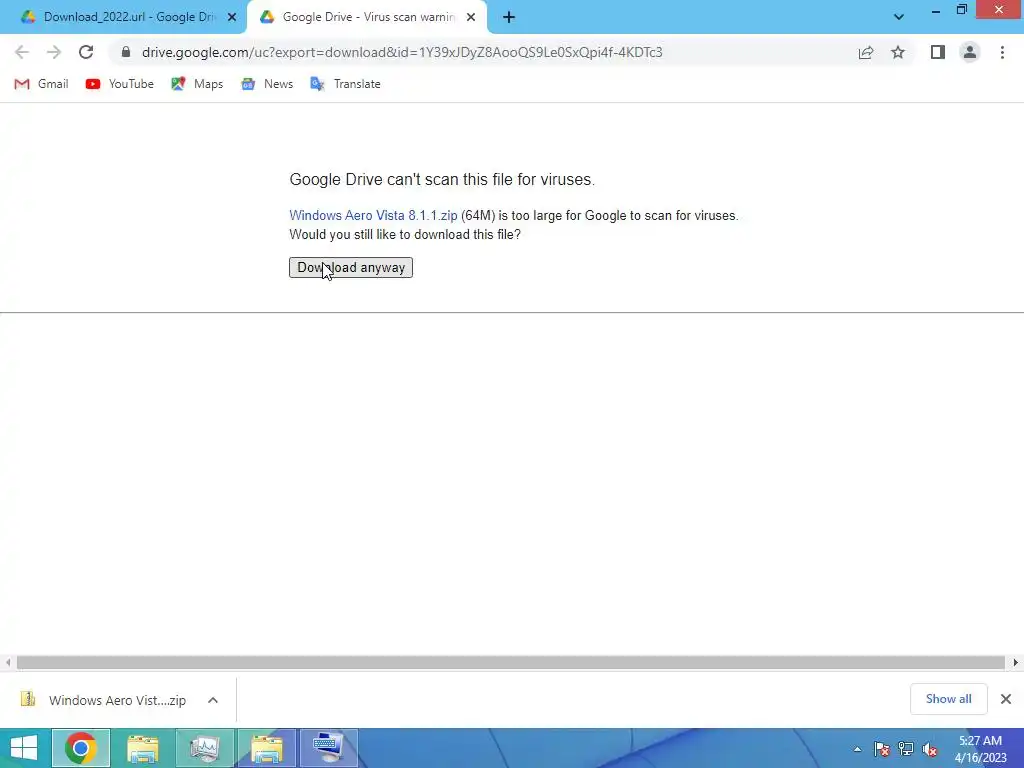Open the Chrome three-dot menu
Screen dimensions: 1024x768
click(1002, 52)
